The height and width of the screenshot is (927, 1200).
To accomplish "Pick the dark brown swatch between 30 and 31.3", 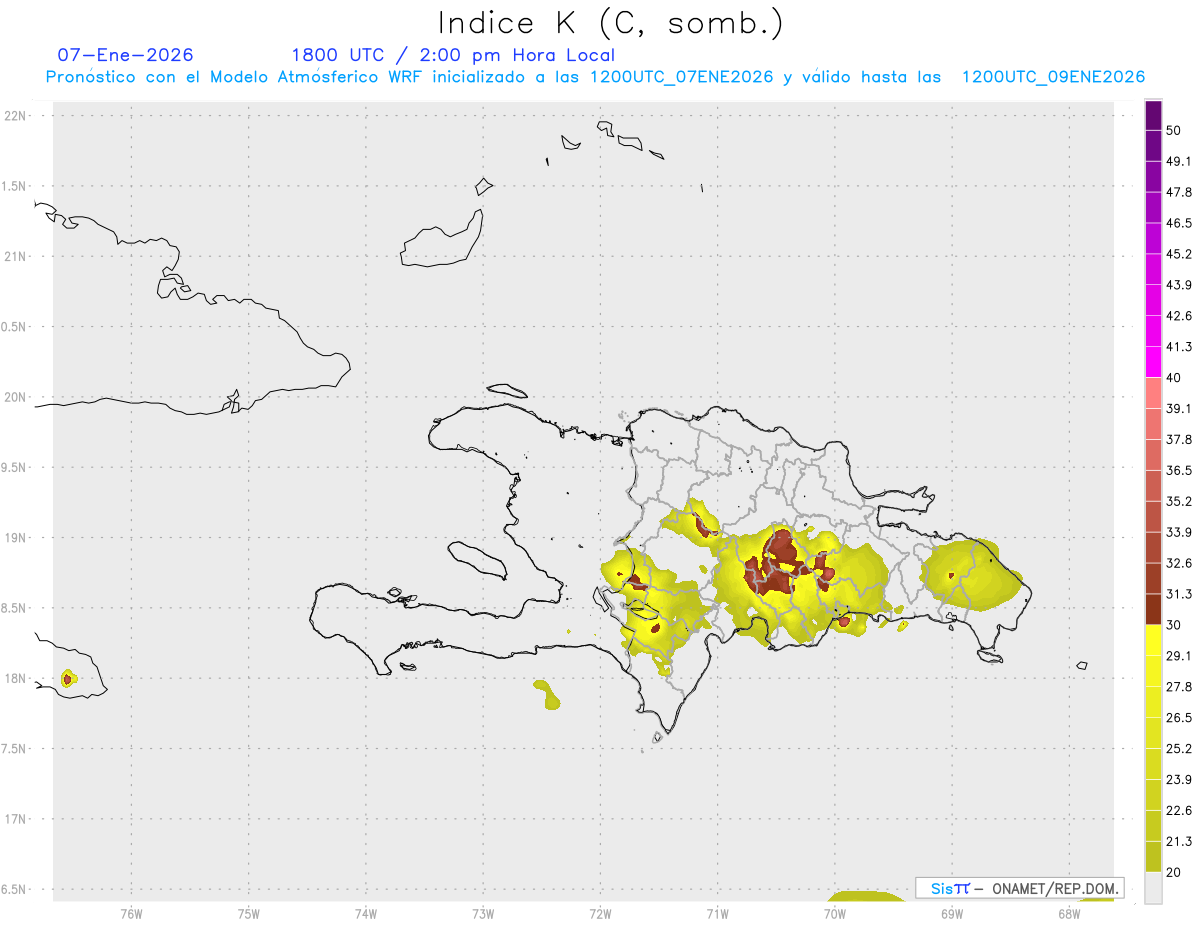I will pos(1153,609).
